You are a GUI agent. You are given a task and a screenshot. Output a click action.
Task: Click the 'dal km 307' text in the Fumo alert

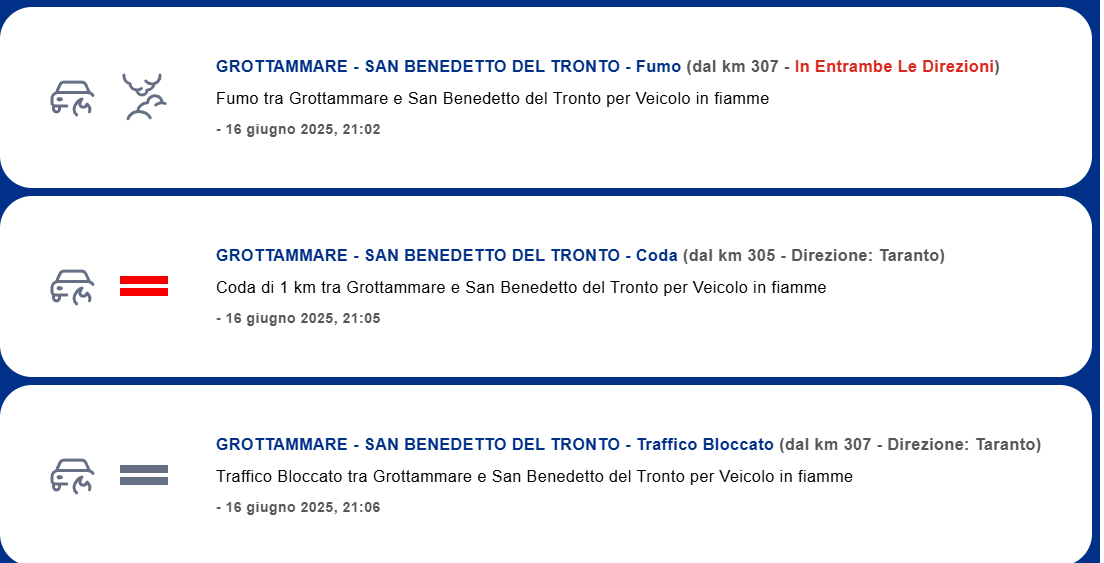coord(736,67)
